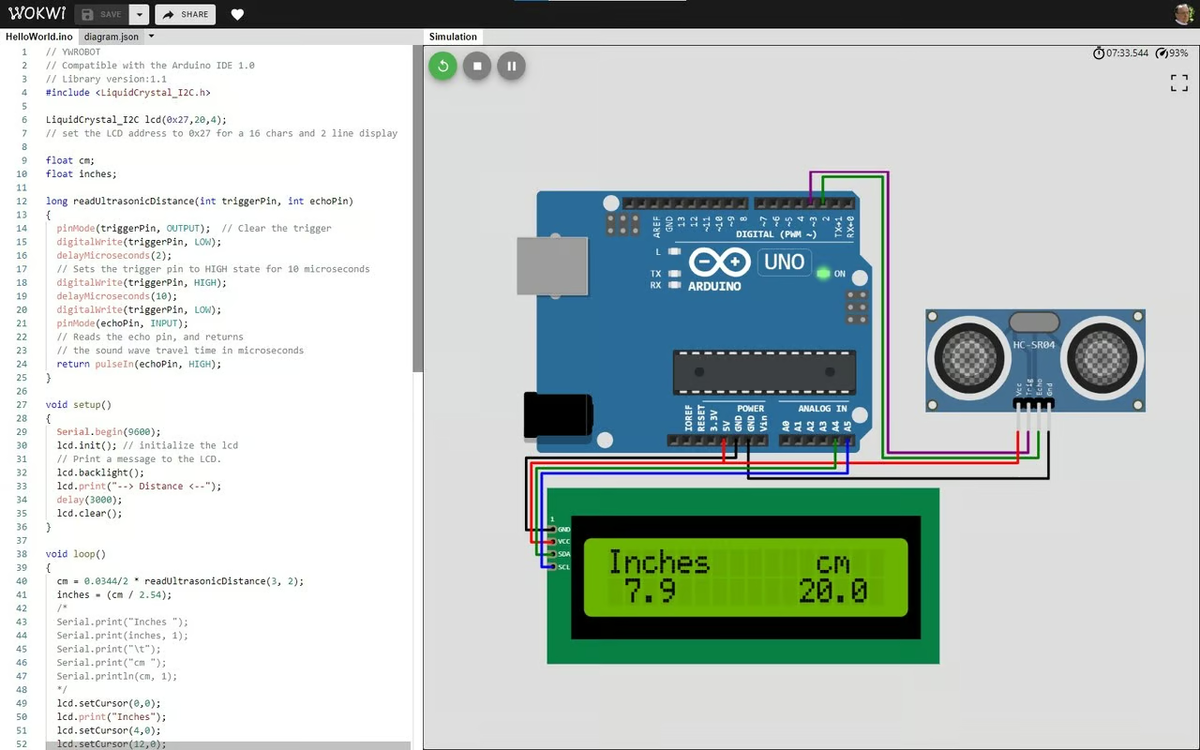The height and width of the screenshot is (750, 1200).
Task: Click line number 40 in the gutter
Action: pos(22,581)
